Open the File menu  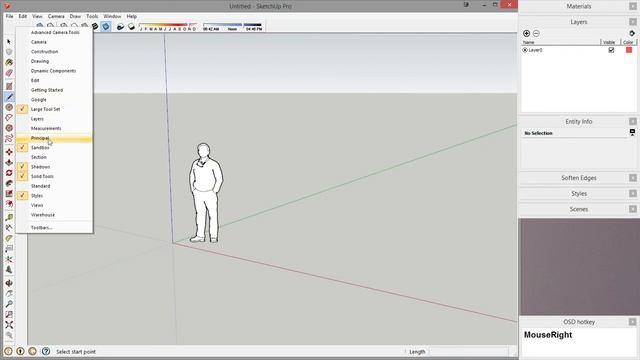coord(9,16)
